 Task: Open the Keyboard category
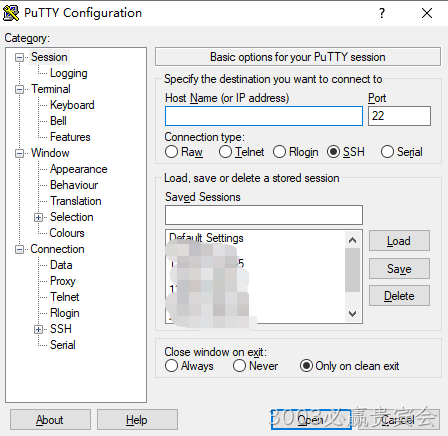point(72,105)
